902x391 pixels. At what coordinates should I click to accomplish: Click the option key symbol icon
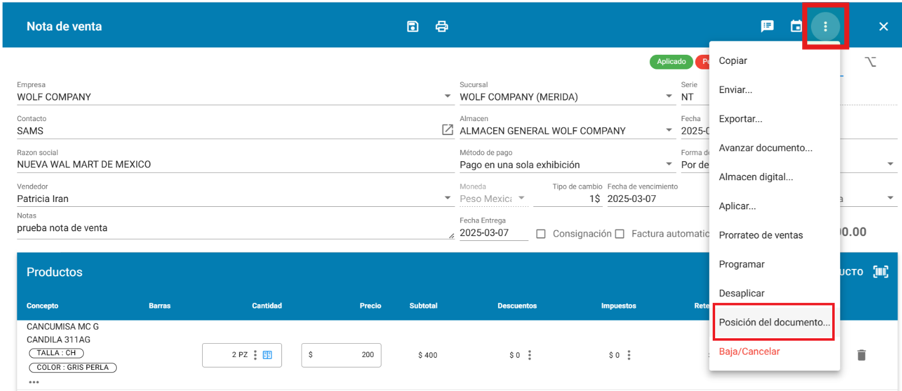click(x=870, y=62)
